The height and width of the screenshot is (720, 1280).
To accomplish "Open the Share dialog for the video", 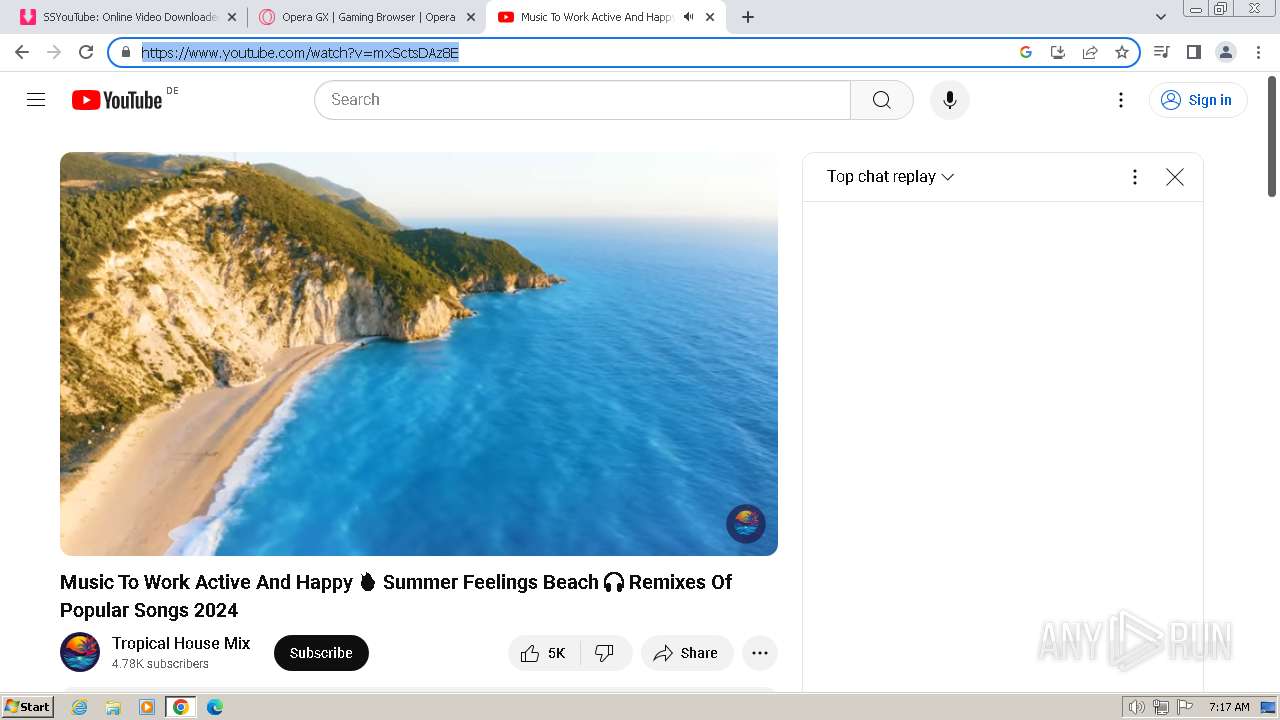I will click(687, 653).
